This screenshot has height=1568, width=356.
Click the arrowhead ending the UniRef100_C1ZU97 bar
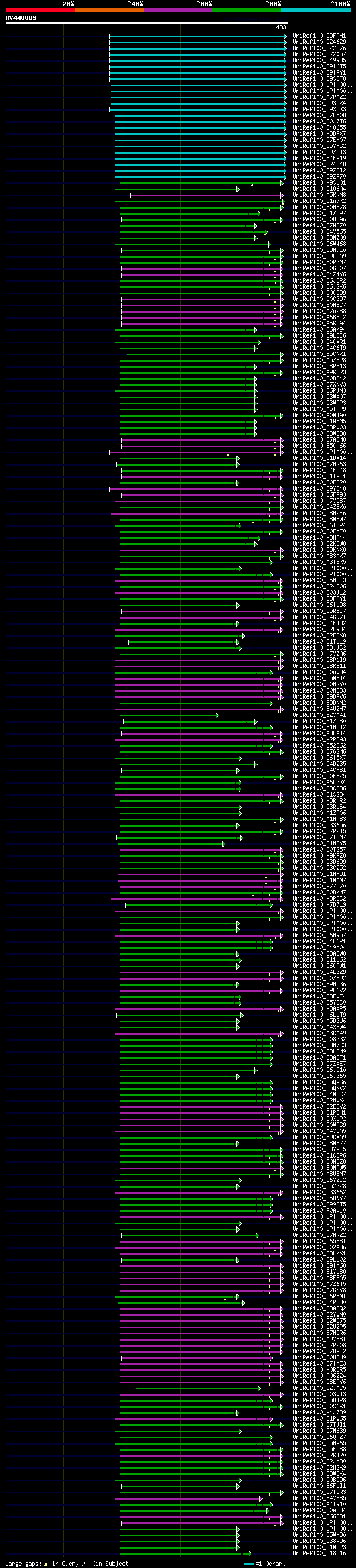(259, 214)
